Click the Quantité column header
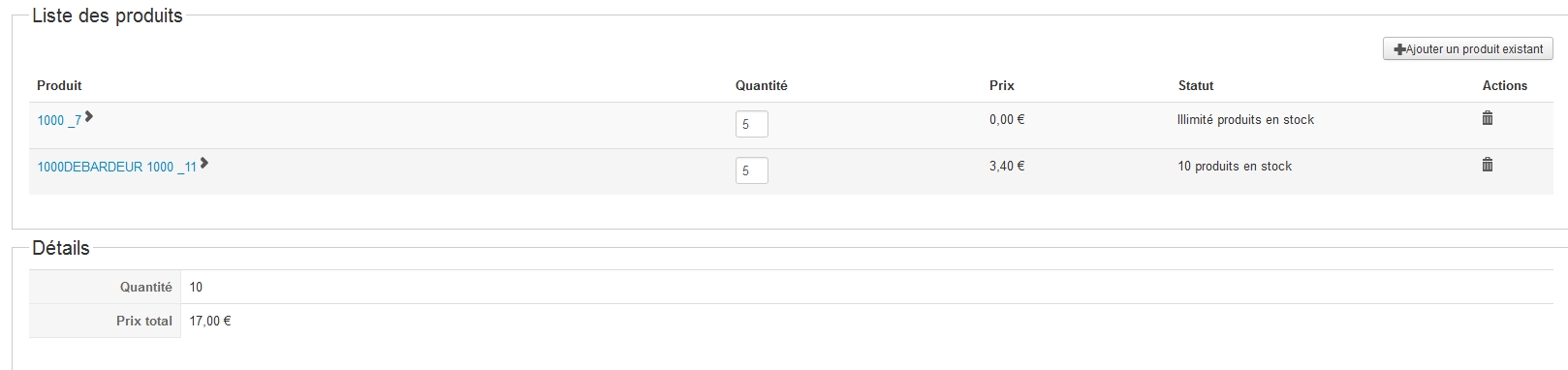Viewport: 1568px width, 370px height. click(x=762, y=85)
